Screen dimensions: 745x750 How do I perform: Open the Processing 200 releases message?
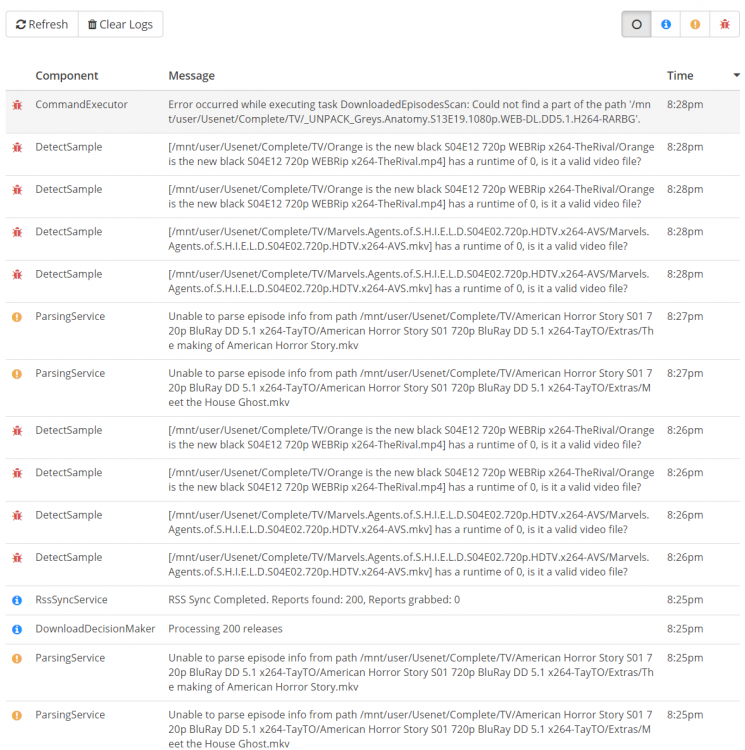point(225,629)
